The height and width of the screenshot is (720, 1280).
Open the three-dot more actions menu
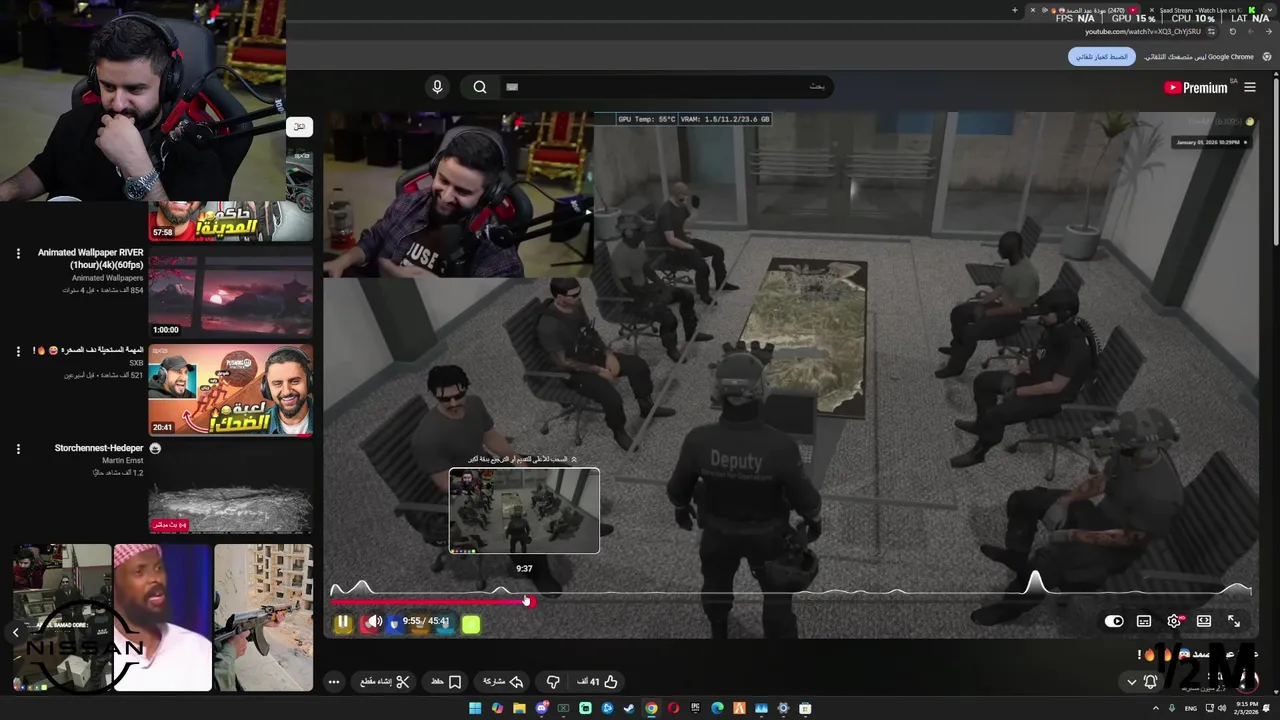334,682
